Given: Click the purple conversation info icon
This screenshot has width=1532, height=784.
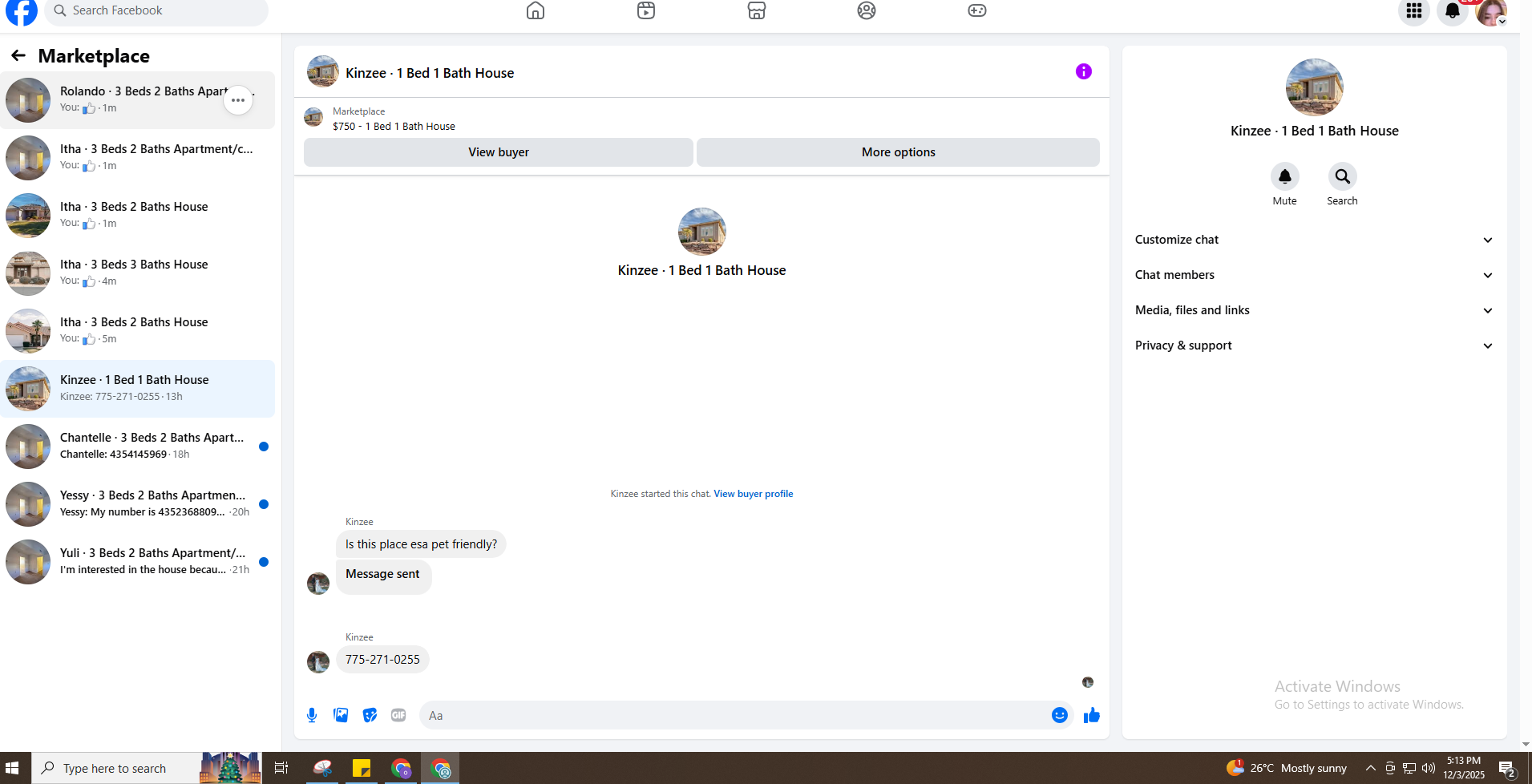Looking at the screenshot, I should point(1084,71).
